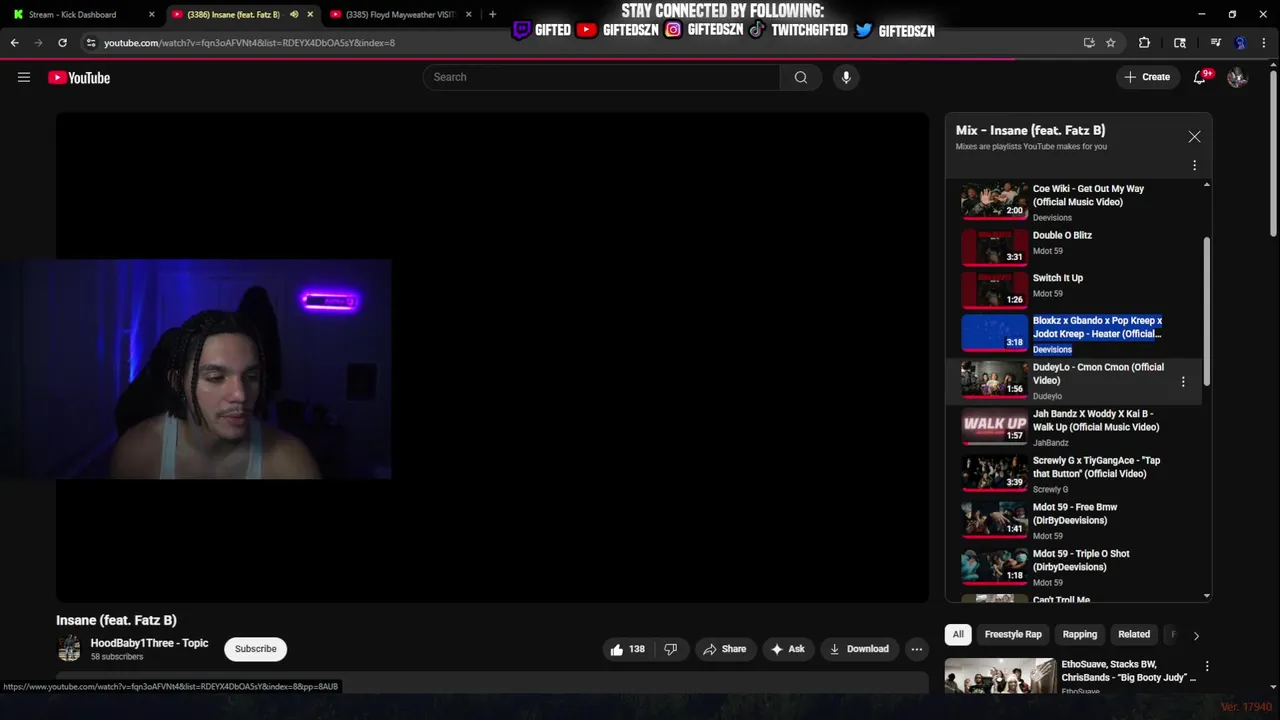Subscribe to HoodBaby1Three - Topic
This screenshot has height=720, width=1280.
pyautogui.click(x=255, y=649)
